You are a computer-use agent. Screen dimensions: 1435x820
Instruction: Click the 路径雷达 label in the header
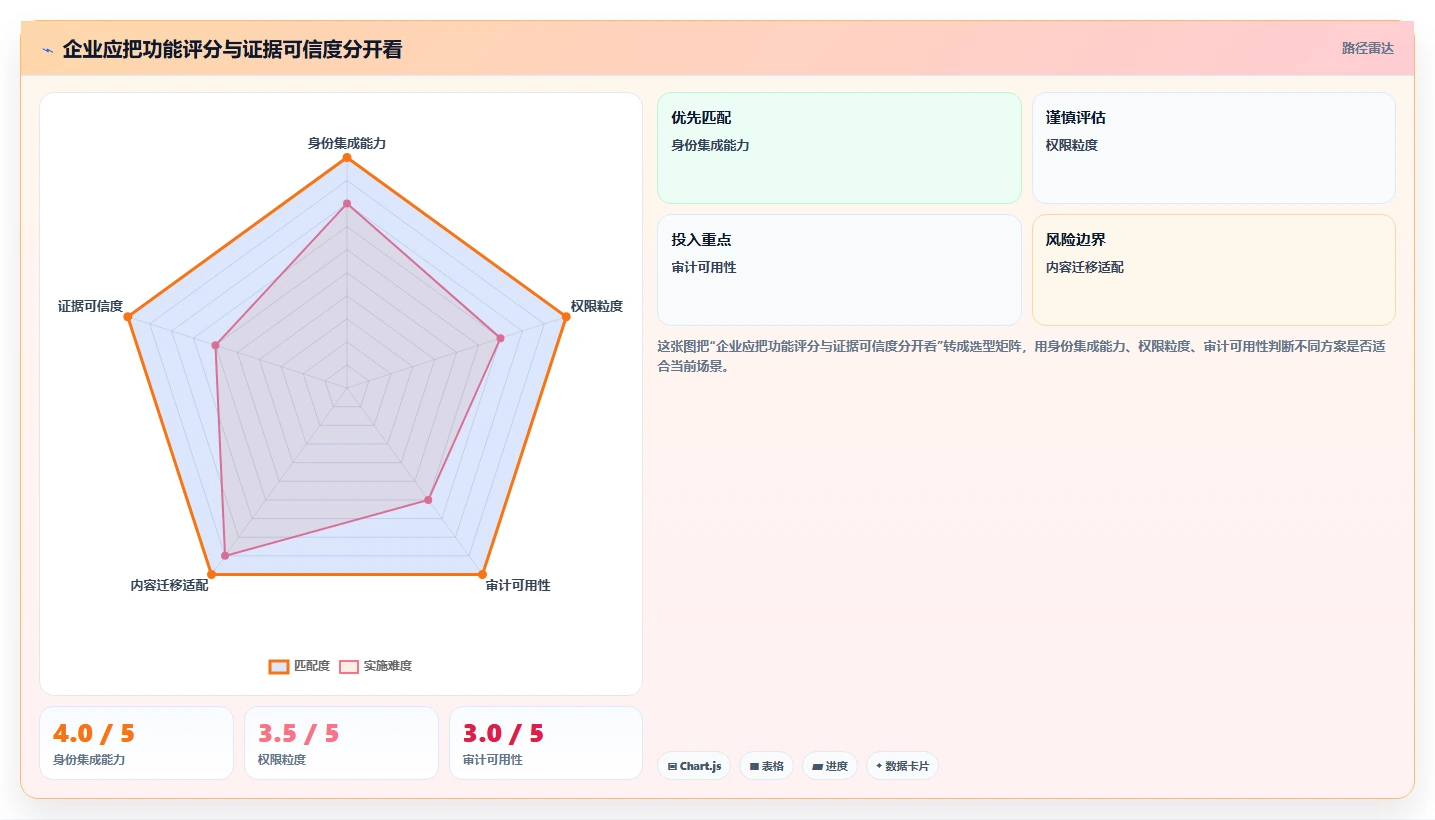(1367, 48)
